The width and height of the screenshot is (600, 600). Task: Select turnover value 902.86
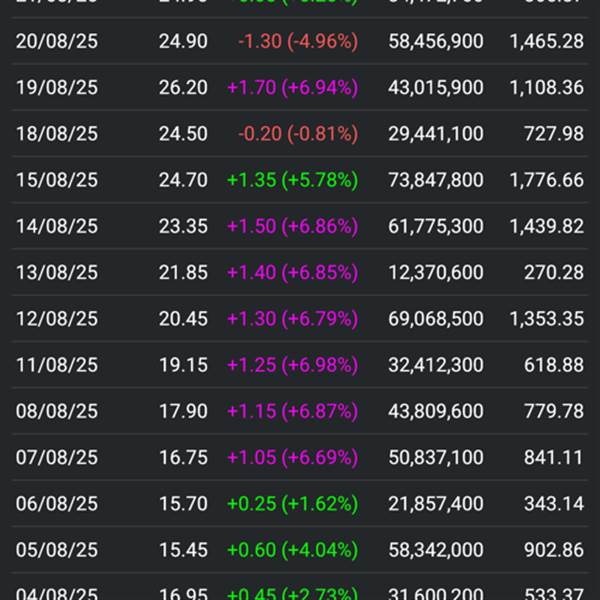pos(554,550)
